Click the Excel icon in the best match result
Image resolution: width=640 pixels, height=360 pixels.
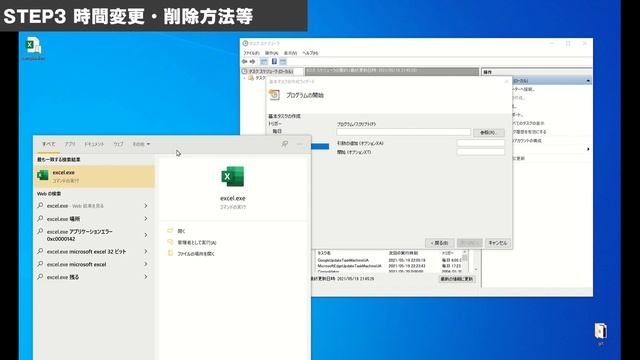pos(42,176)
